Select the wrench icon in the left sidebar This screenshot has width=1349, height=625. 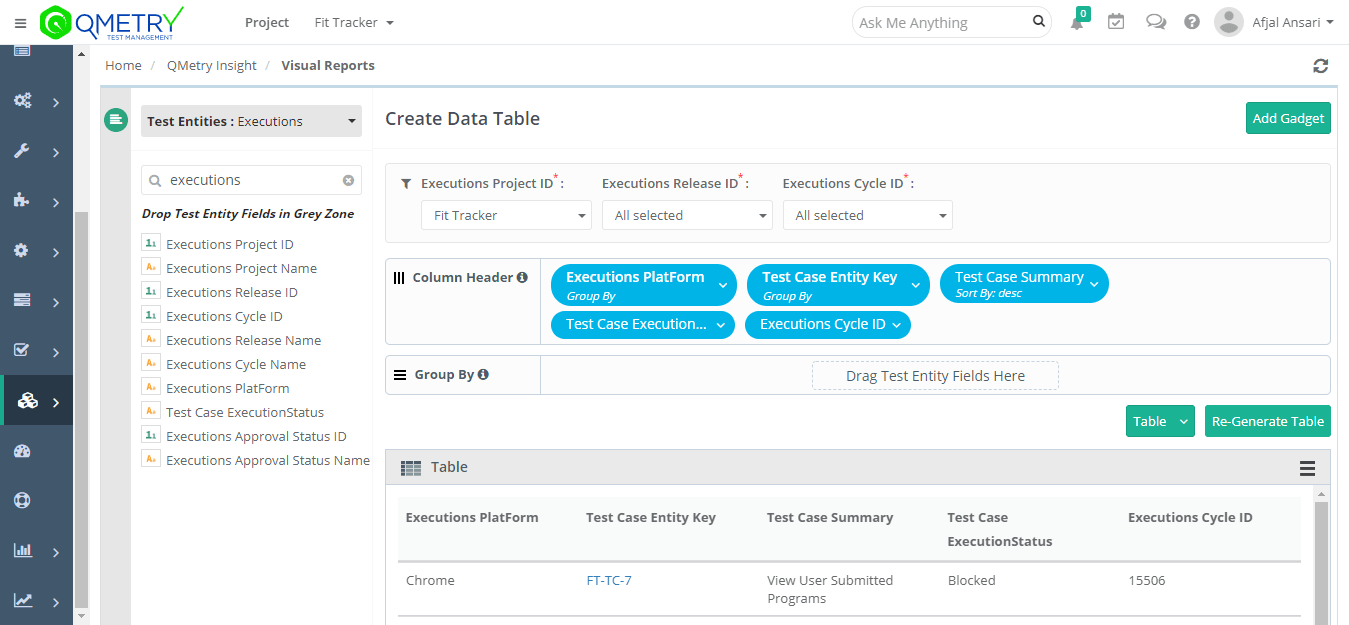click(22, 151)
